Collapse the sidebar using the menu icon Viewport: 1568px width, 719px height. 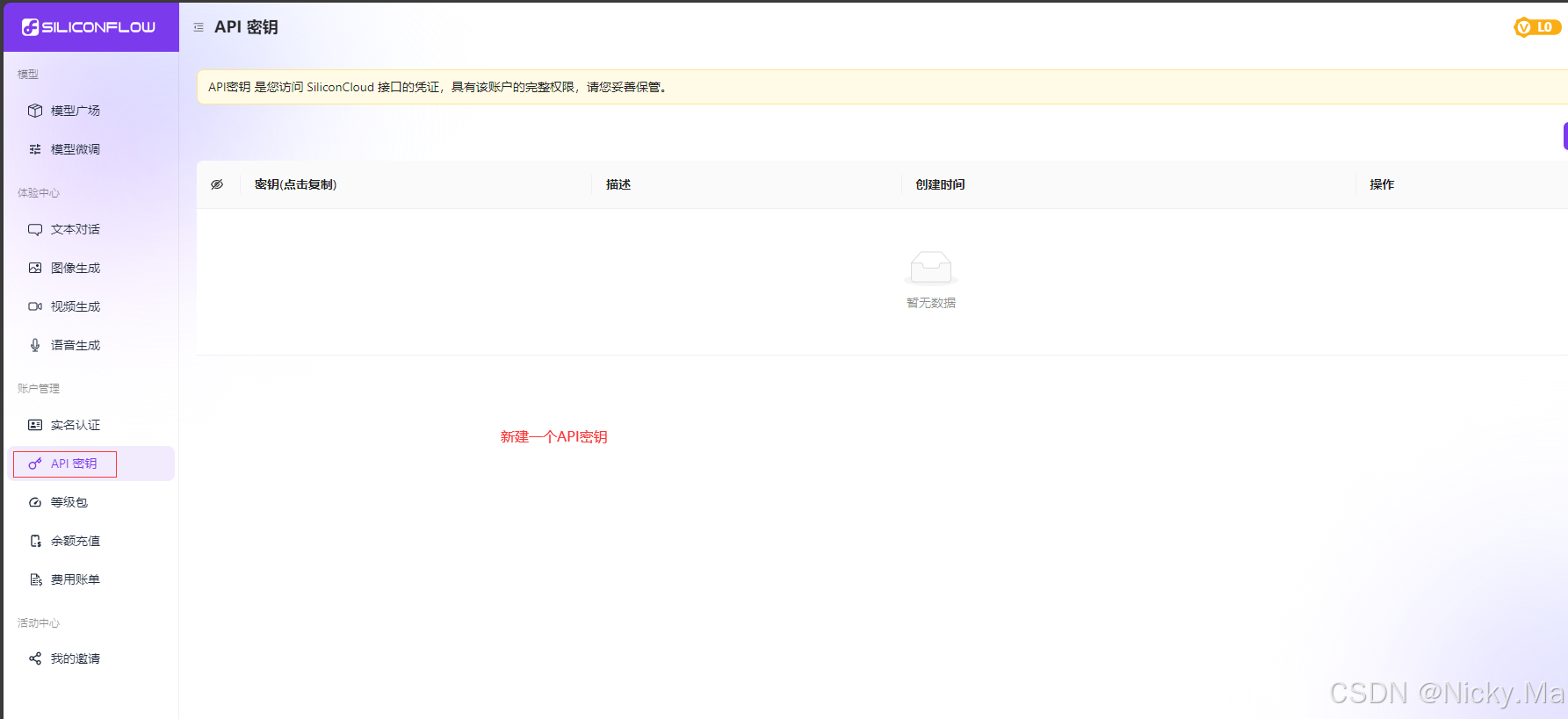[199, 27]
